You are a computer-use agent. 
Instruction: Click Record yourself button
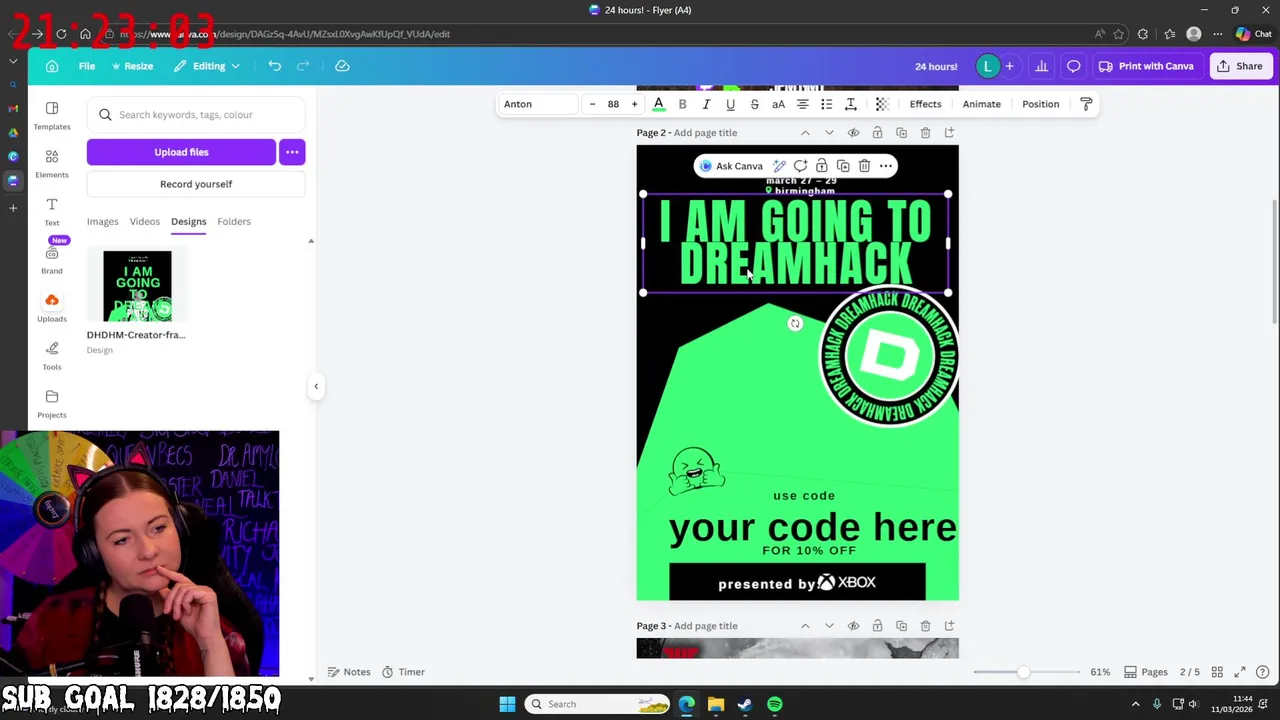click(x=196, y=184)
